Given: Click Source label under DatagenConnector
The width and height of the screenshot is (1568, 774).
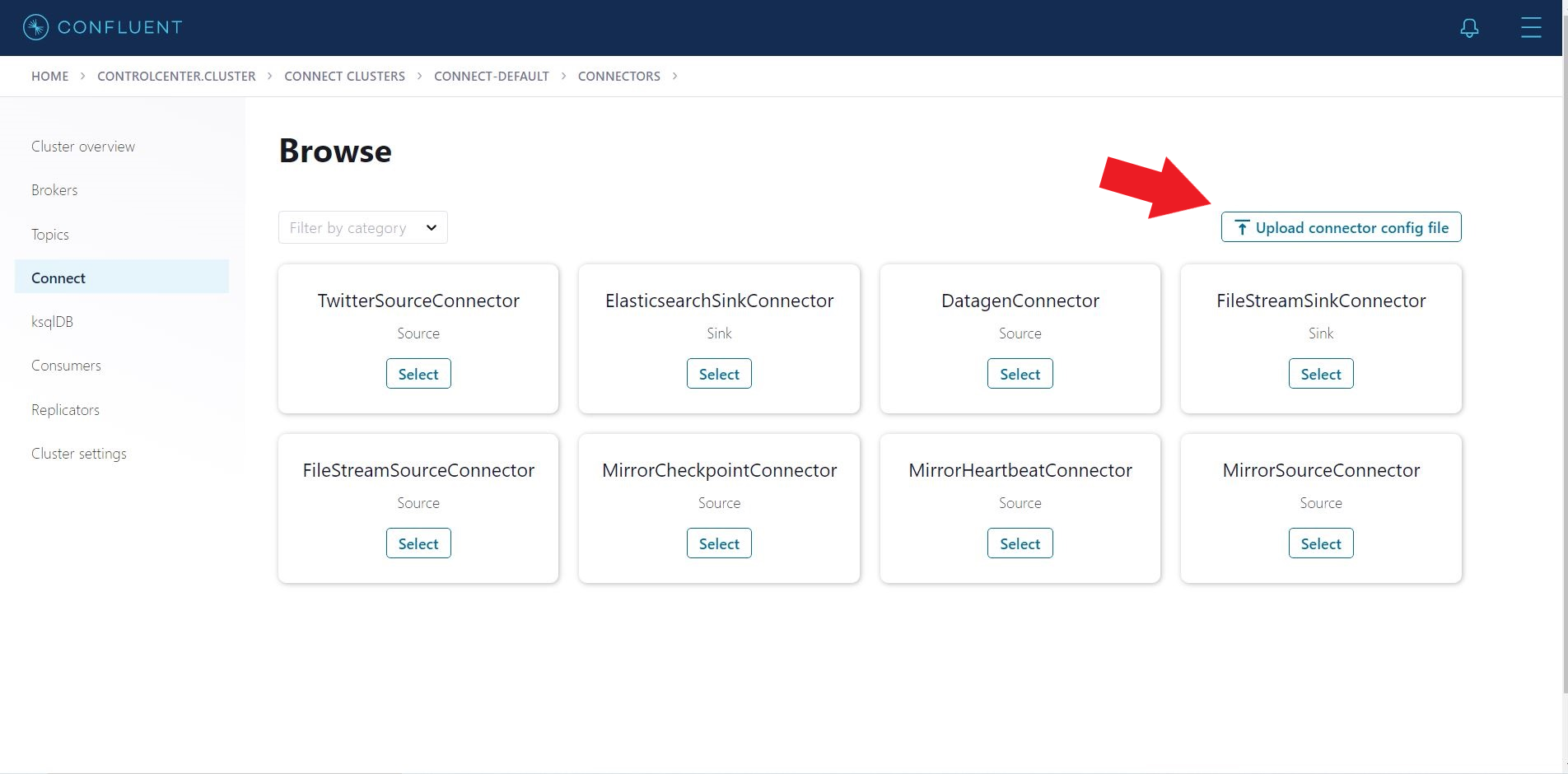Looking at the screenshot, I should (1020, 333).
